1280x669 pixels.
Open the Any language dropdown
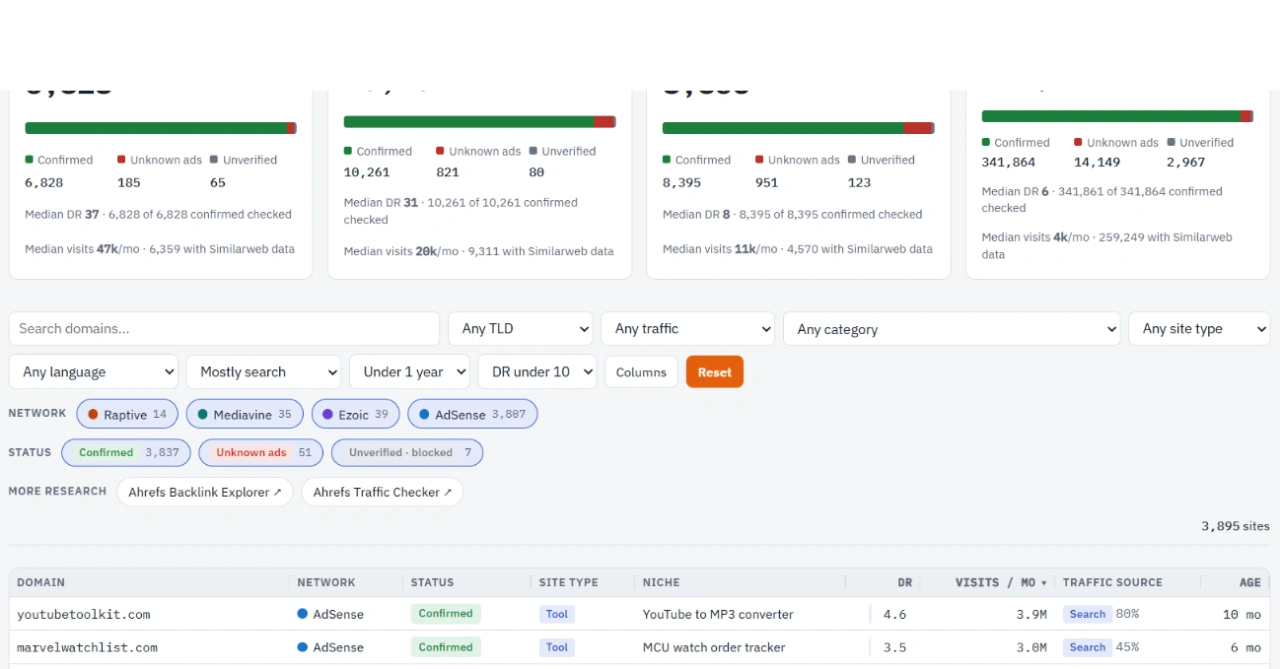93,372
